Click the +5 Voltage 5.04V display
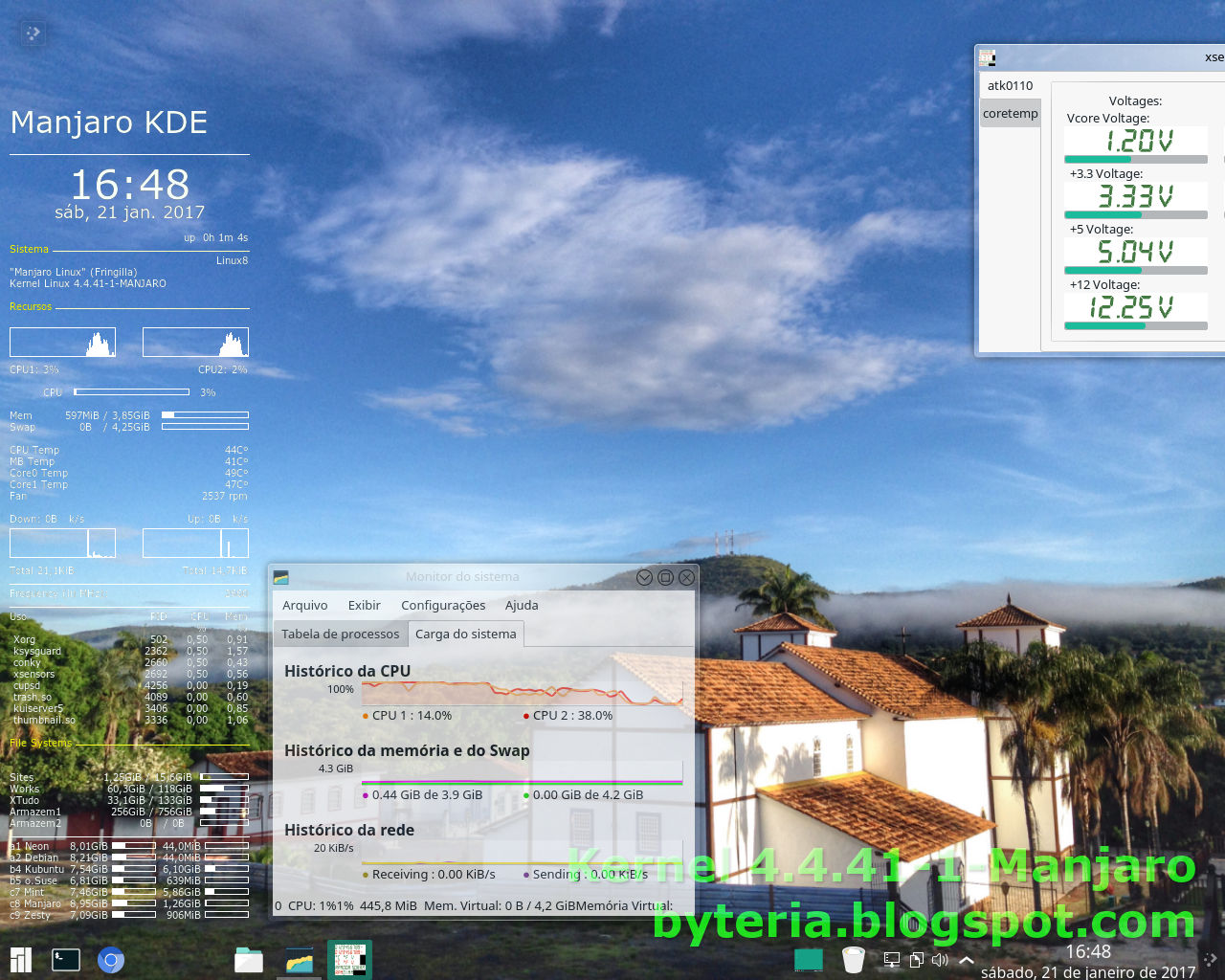The width and height of the screenshot is (1225, 980). (x=1136, y=252)
